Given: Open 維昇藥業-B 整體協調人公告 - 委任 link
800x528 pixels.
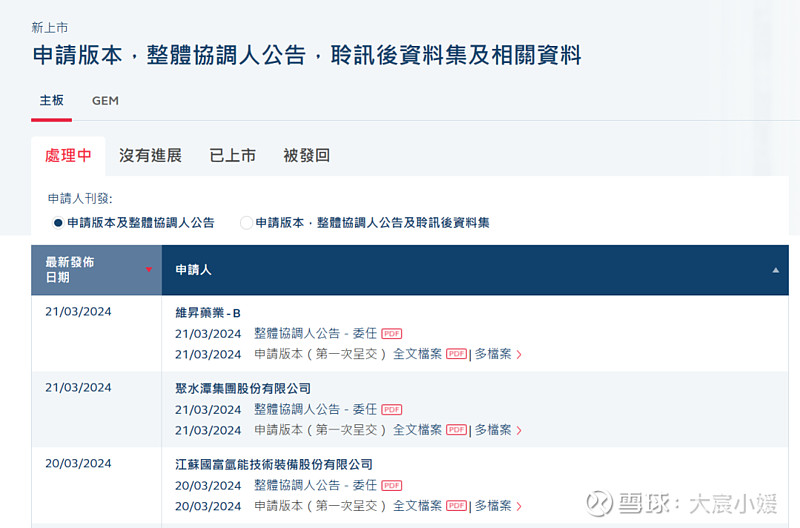Looking at the screenshot, I should point(315,334).
